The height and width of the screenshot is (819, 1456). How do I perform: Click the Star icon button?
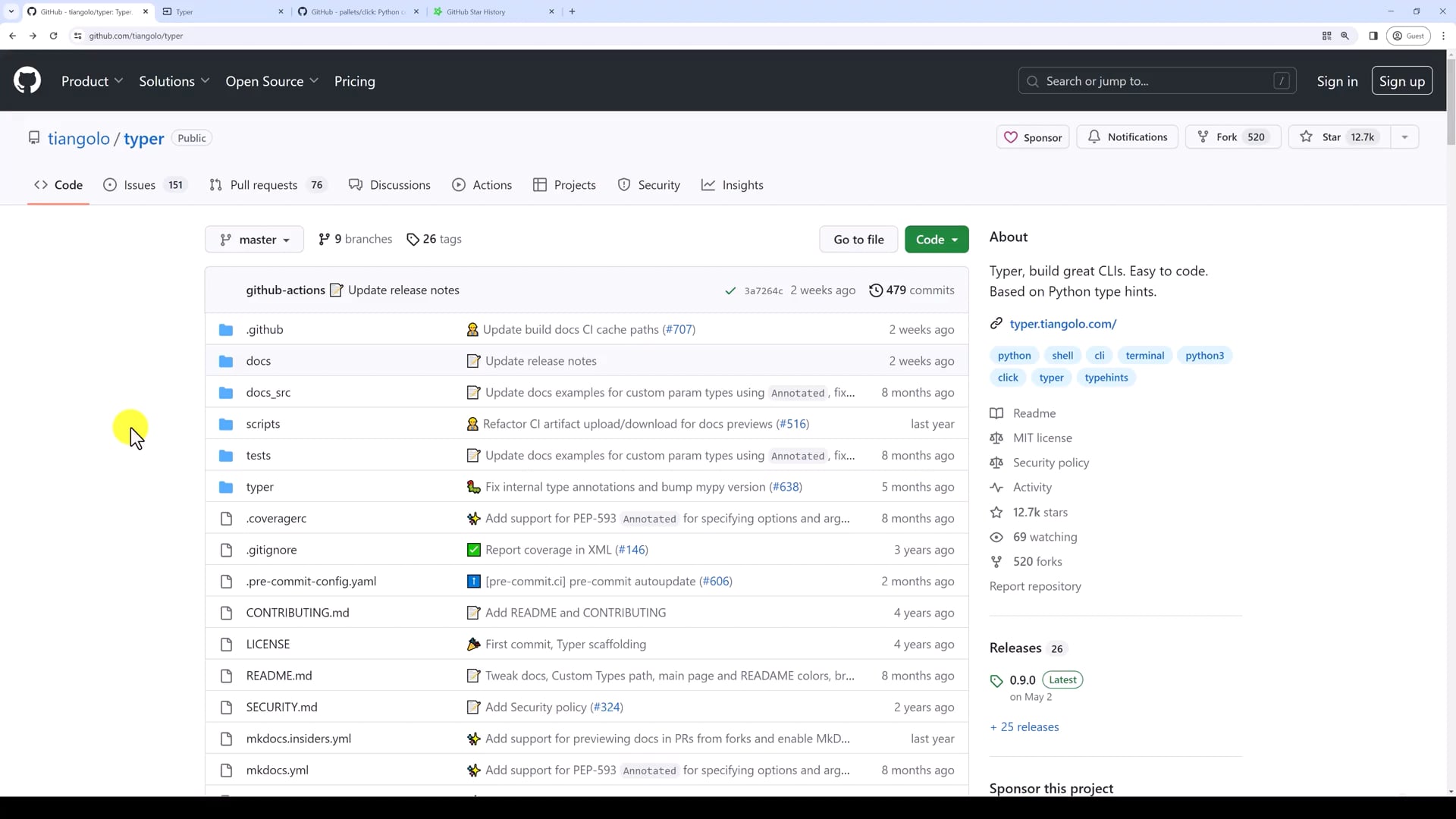1306,137
